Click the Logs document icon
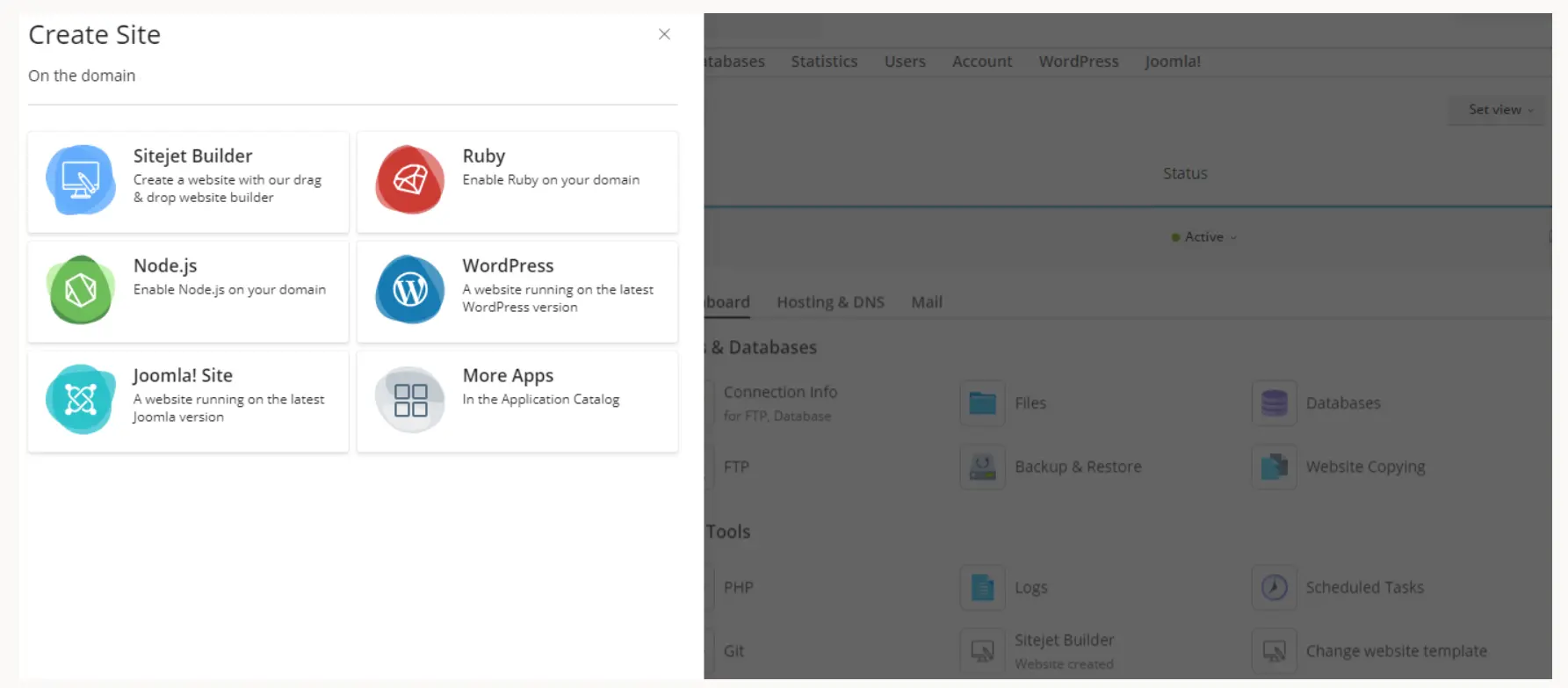 (982, 588)
